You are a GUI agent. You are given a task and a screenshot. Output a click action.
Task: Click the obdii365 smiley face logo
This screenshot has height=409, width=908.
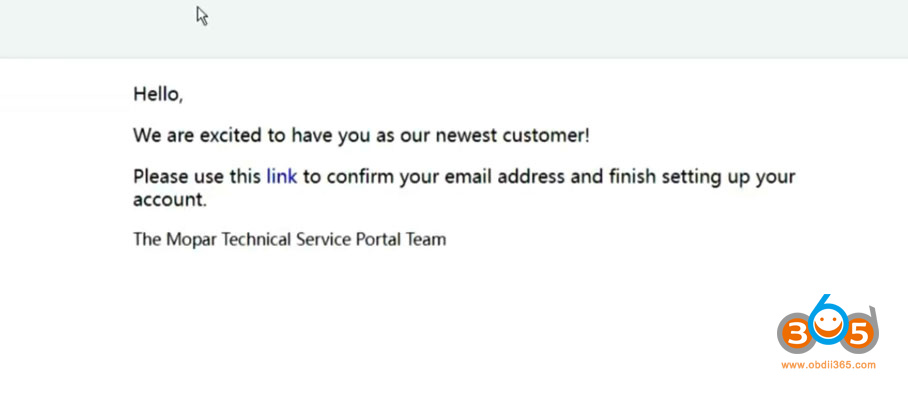826,327
